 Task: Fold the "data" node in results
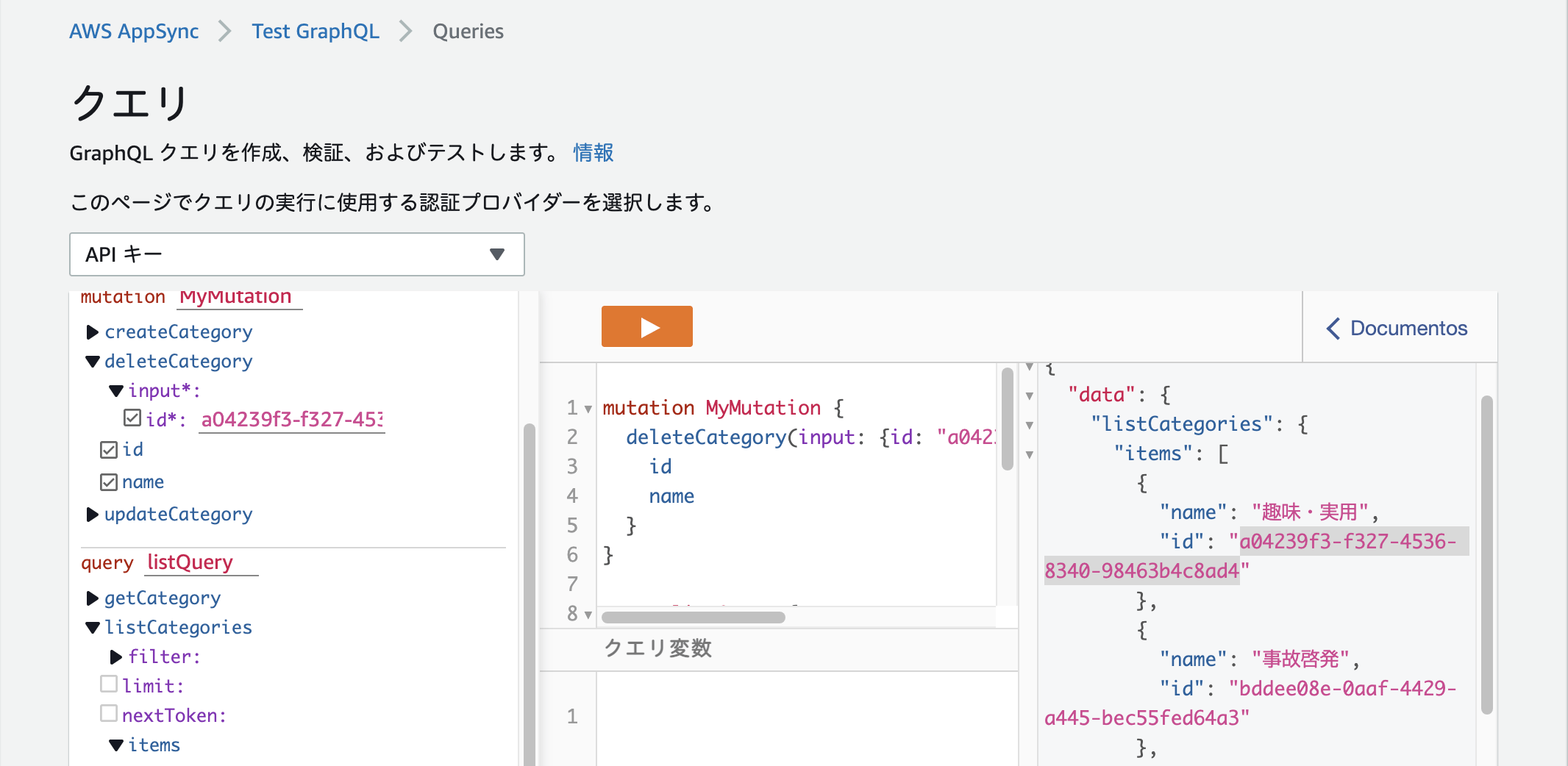click(1030, 396)
